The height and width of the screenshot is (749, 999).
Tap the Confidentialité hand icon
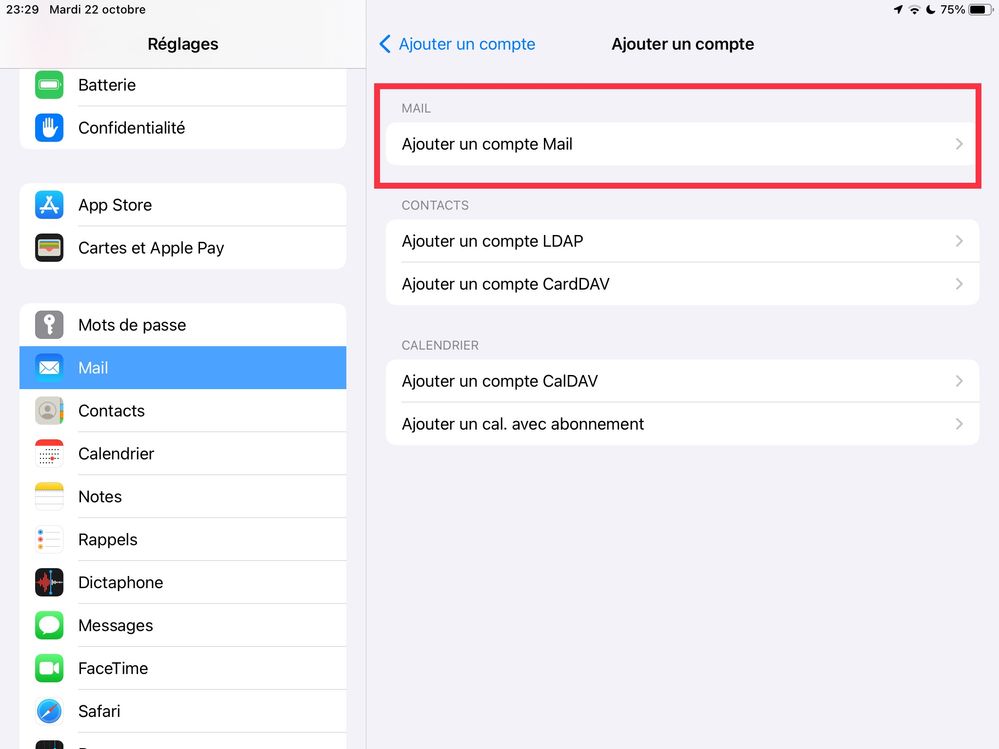49,128
